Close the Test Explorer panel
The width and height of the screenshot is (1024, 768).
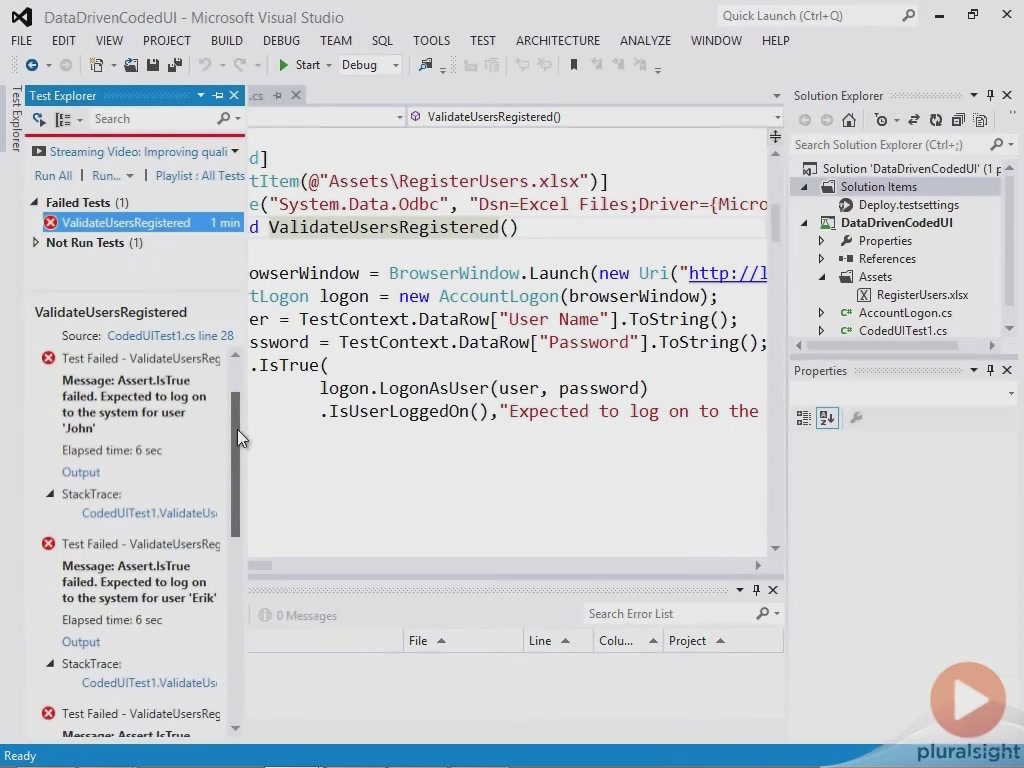pyautogui.click(x=234, y=95)
